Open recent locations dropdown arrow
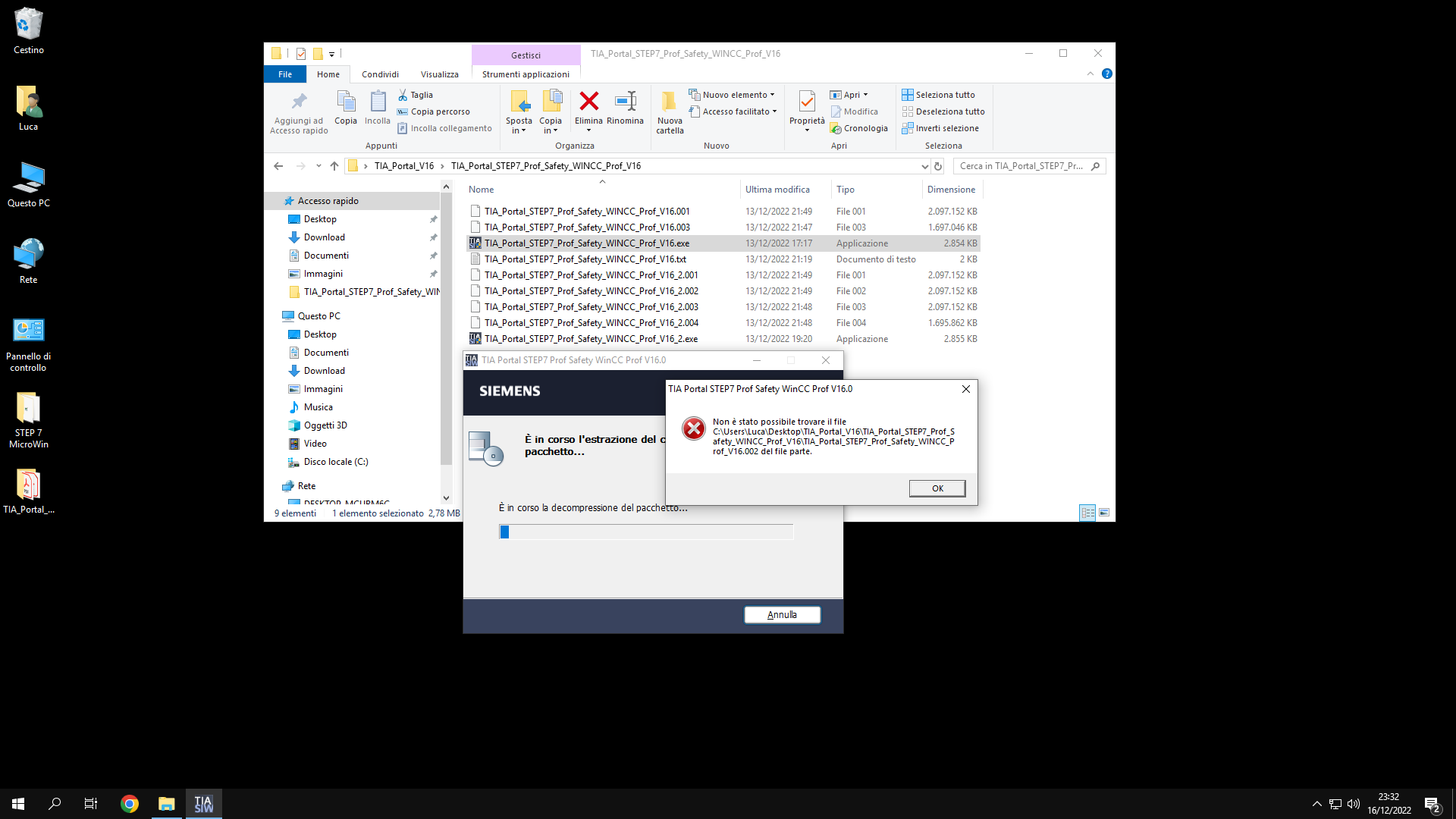Image resolution: width=1456 pixels, height=819 pixels. coord(318,166)
